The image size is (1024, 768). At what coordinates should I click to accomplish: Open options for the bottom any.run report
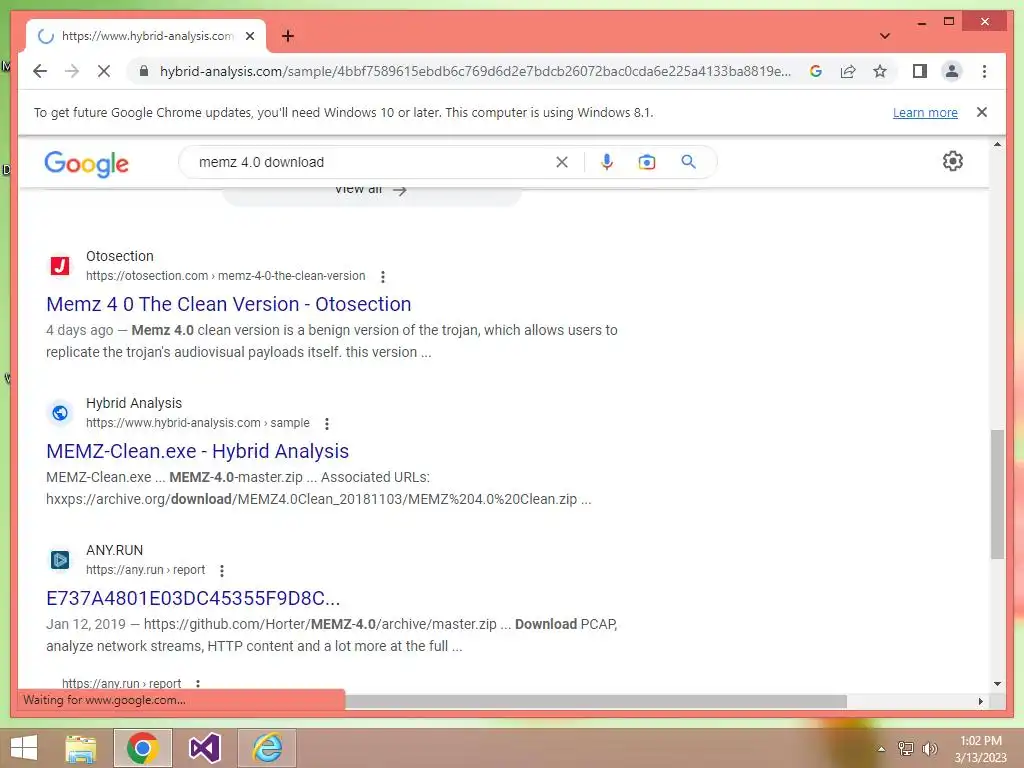click(x=198, y=684)
